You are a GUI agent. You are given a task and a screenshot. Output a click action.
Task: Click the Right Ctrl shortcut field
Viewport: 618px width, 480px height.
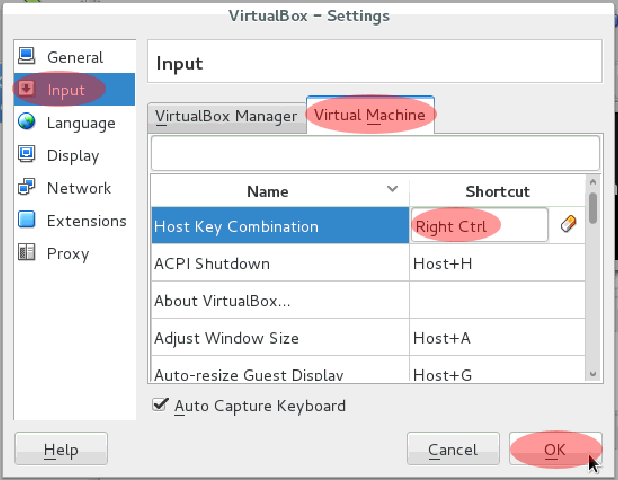pos(479,225)
